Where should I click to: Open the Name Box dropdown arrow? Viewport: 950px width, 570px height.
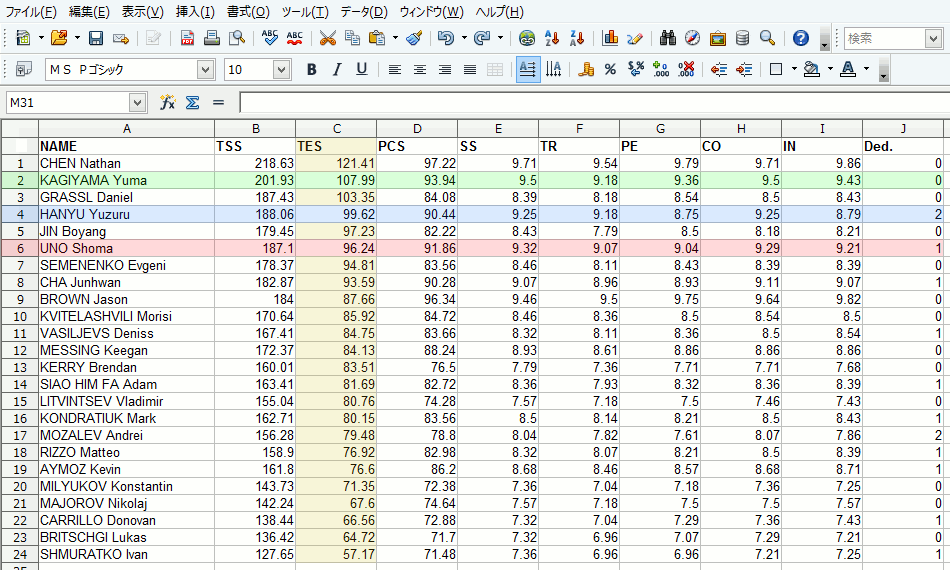coord(138,102)
